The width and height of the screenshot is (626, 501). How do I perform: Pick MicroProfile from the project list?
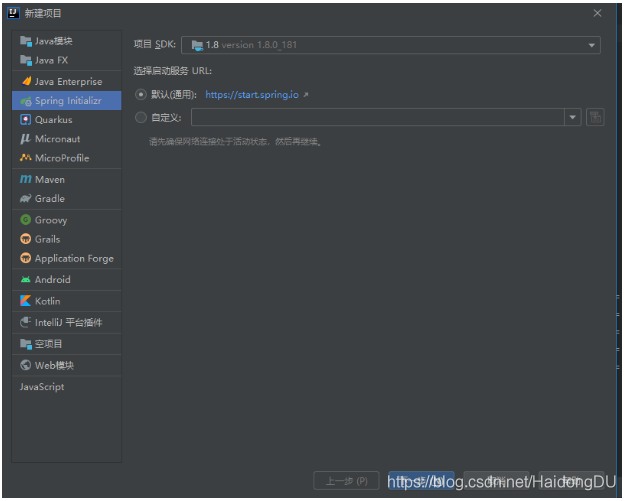click(x=67, y=158)
